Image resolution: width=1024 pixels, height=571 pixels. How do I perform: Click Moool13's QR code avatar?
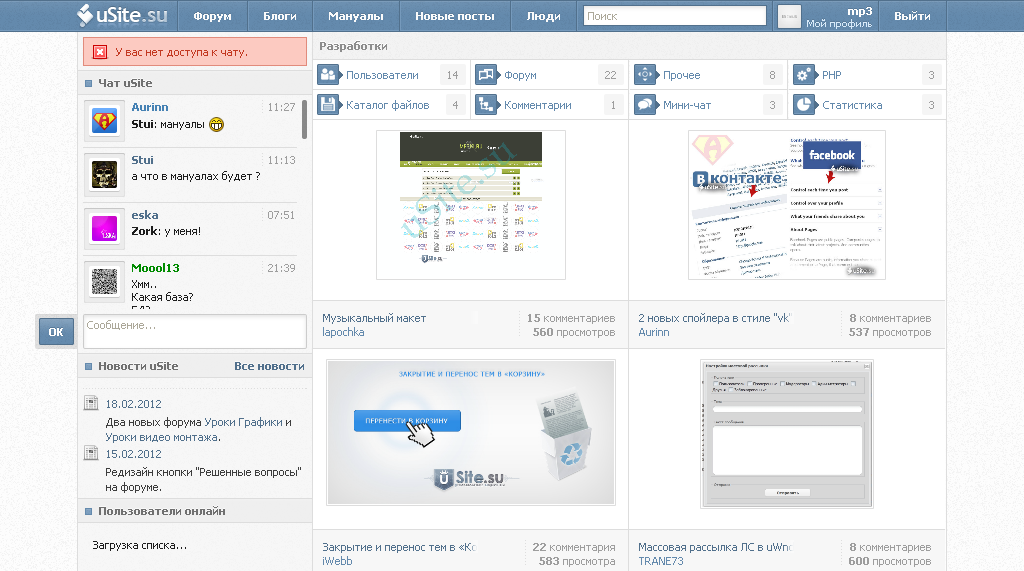click(104, 282)
